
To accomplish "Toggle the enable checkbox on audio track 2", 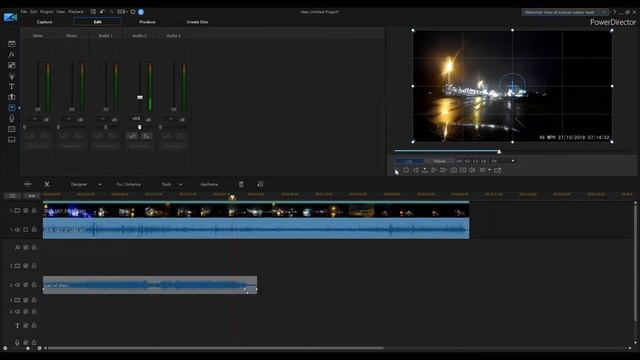I will pos(26,284).
